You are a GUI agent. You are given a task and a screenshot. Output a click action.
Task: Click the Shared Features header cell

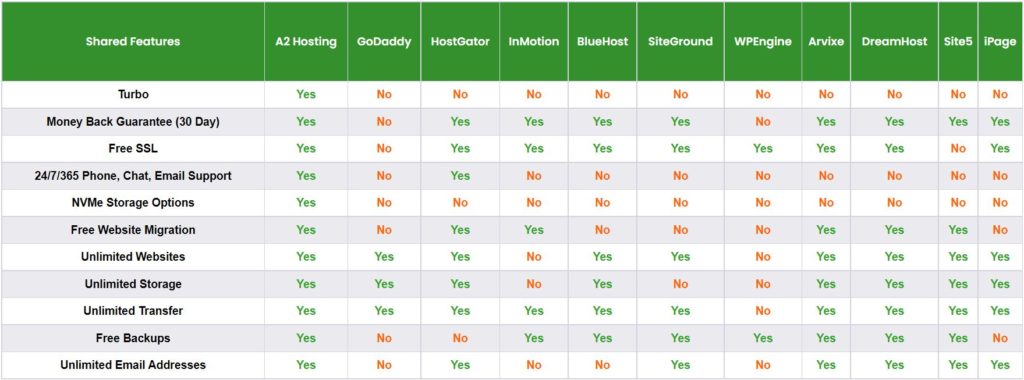[x=133, y=42]
